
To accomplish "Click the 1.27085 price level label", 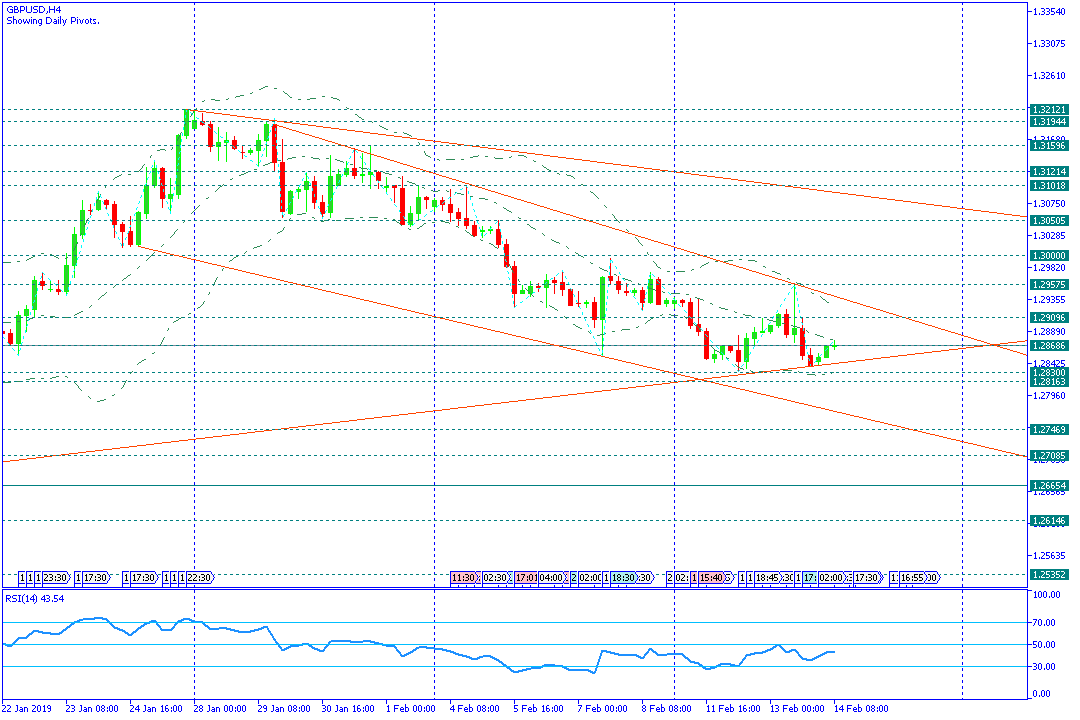I will click(x=1048, y=456).
